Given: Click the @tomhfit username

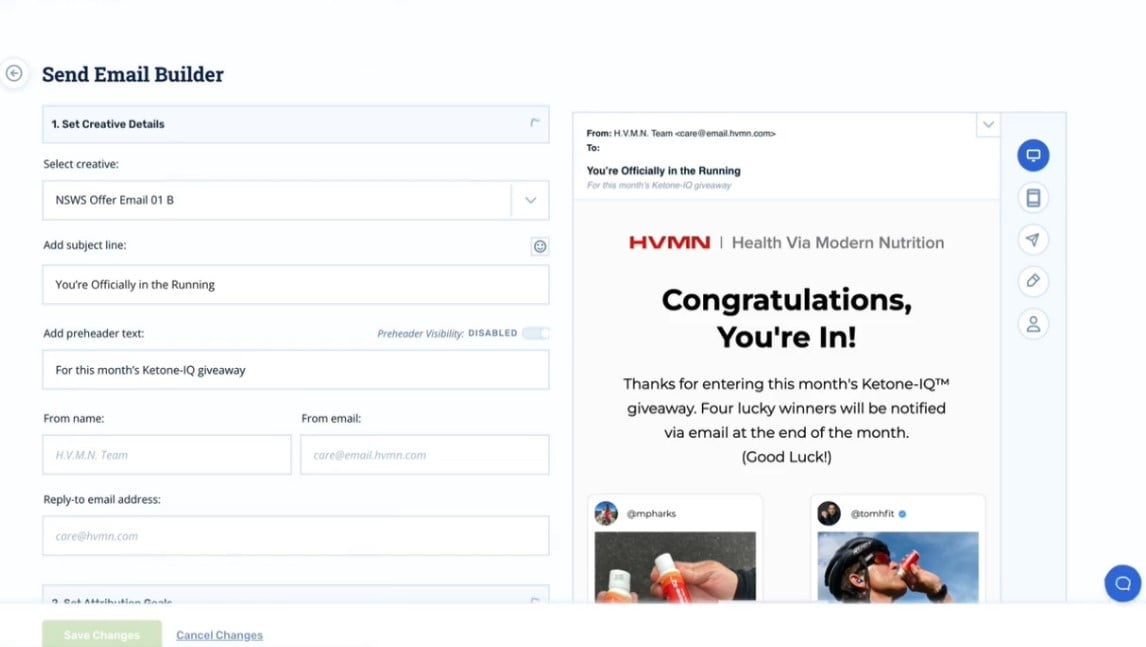Looking at the screenshot, I should [x=872, y=513].
